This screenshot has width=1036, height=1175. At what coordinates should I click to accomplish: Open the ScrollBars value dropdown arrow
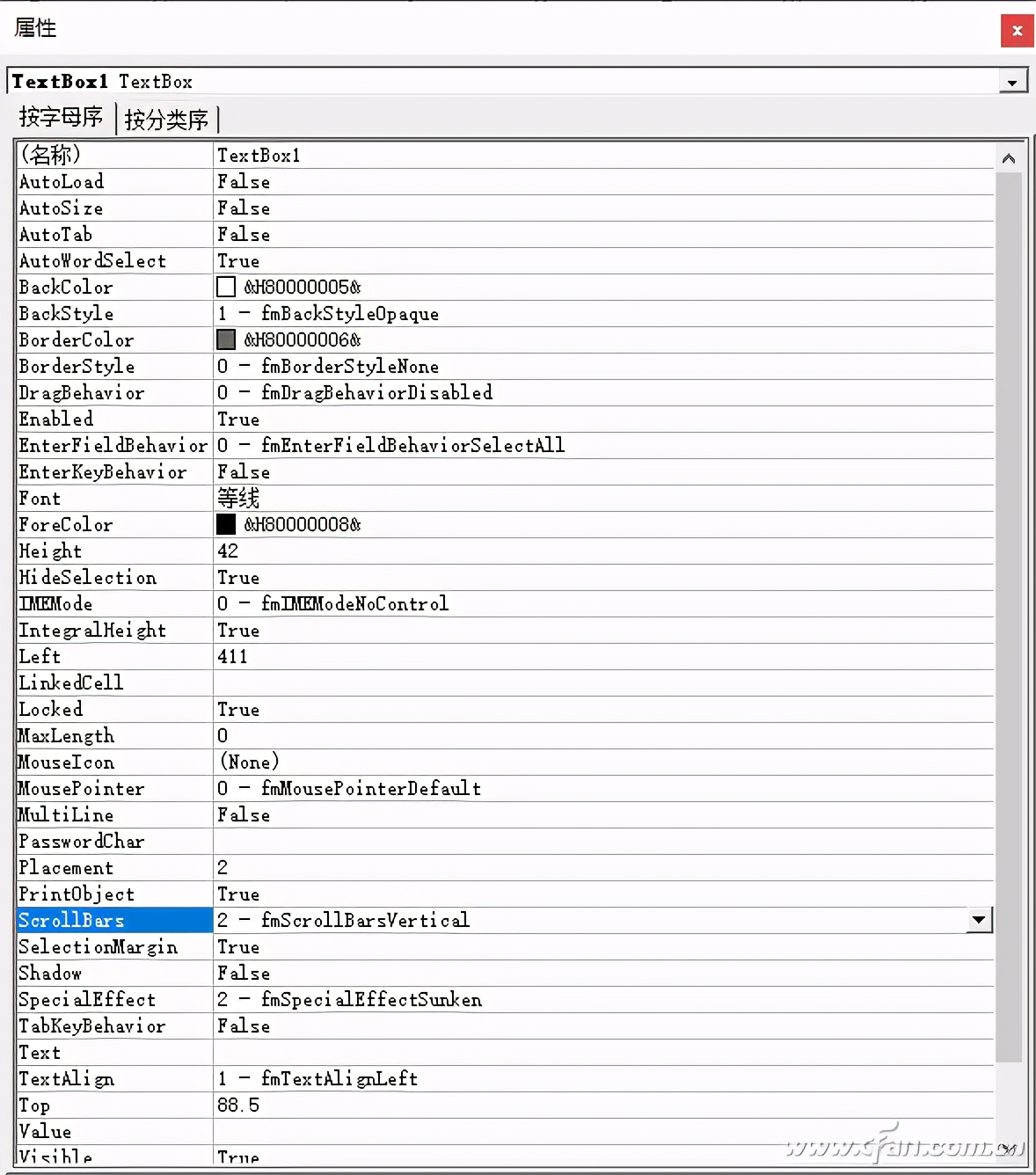[979, 920]
